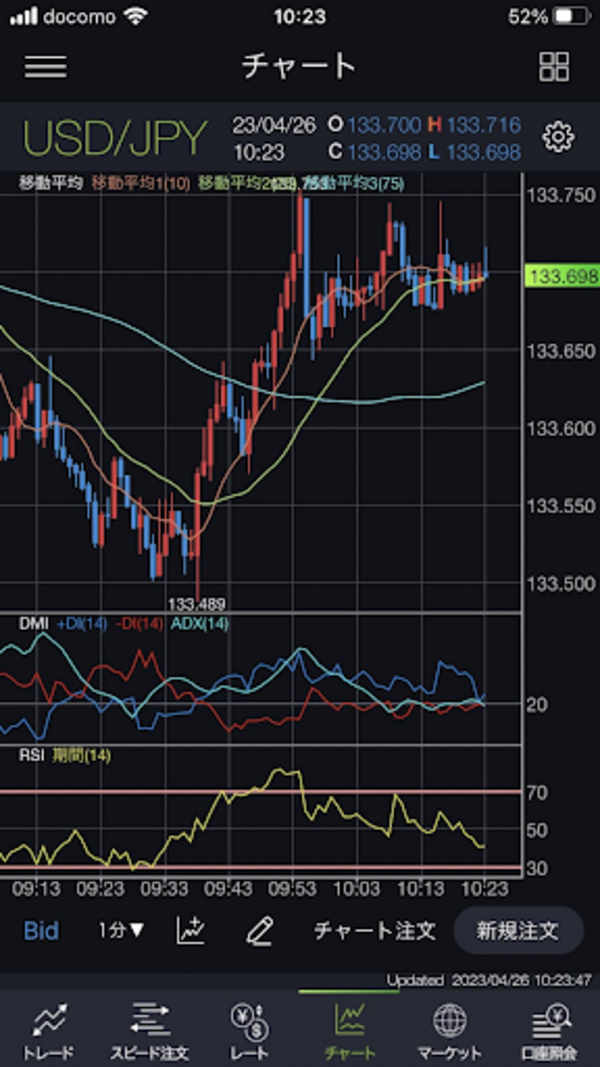Tap the add indicator chart icon
600x1067 pixels.
click(191, 930)
